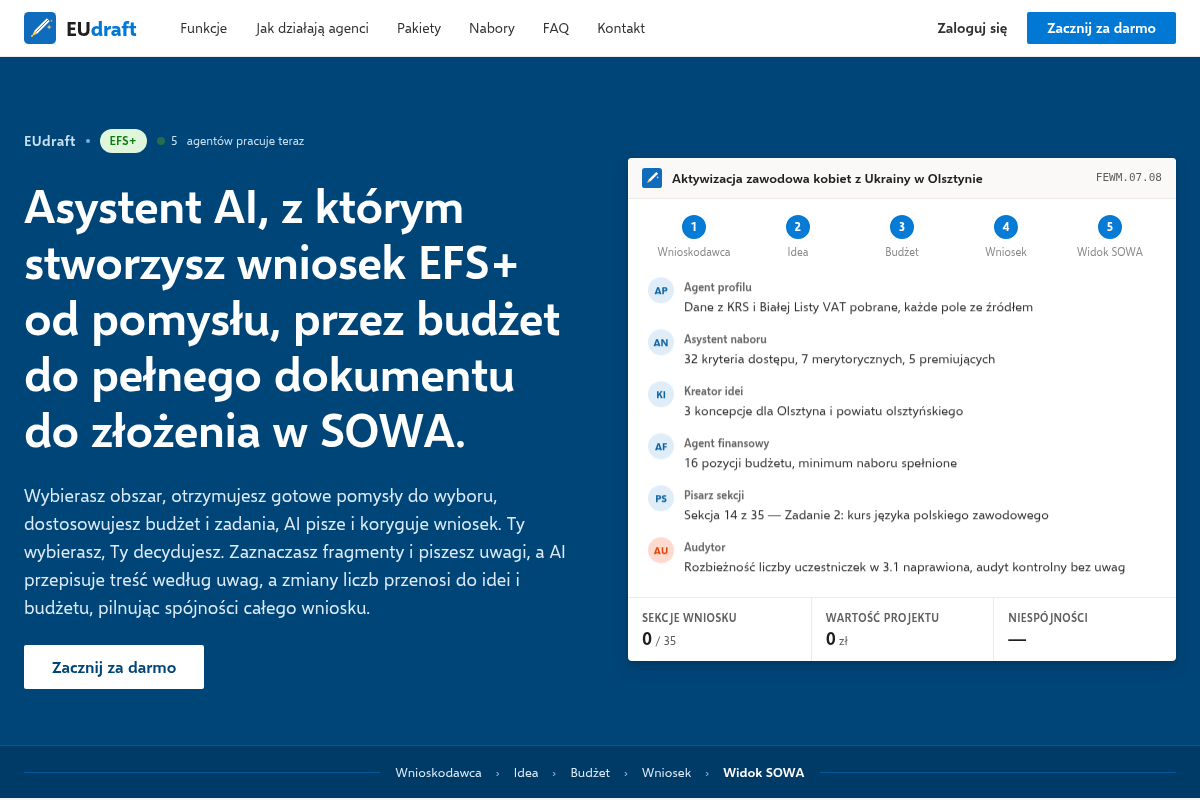Image resolution: width=1200 pixels, height=800 pixels.
Task: Open the Nabory navigation item
Action: click(492, 28)
